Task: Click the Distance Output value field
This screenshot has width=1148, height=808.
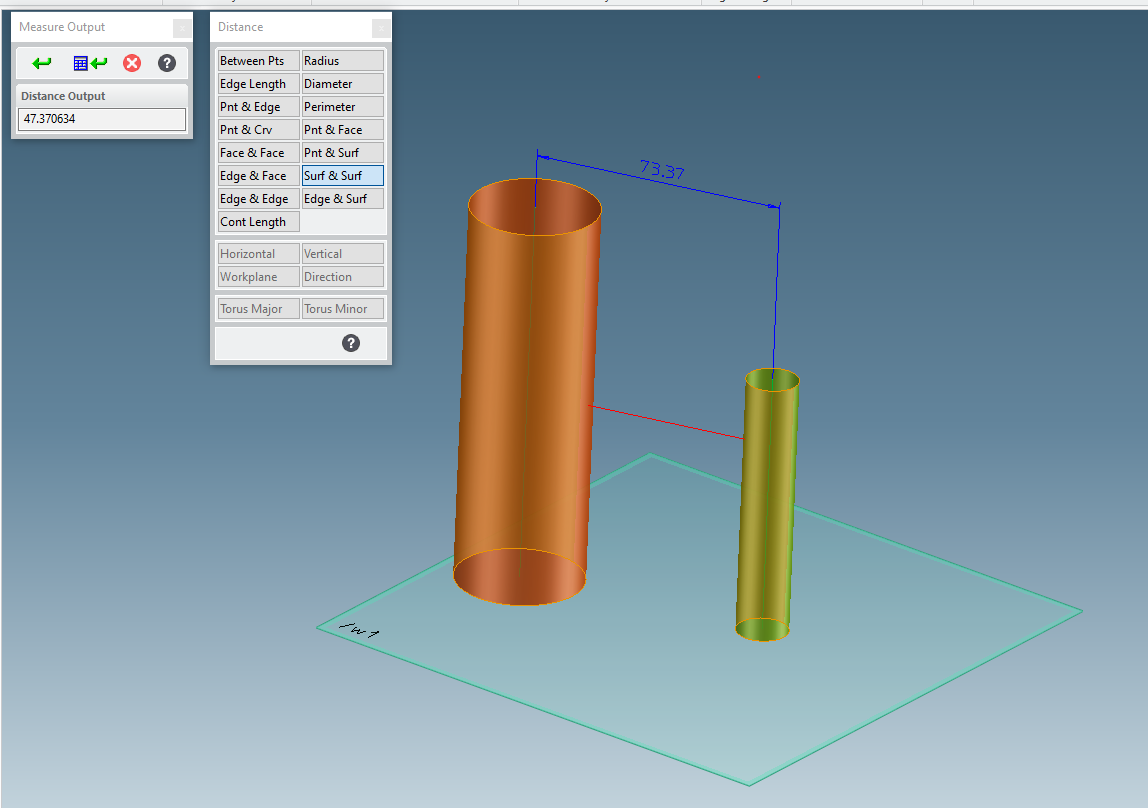Action: [101, 119]
